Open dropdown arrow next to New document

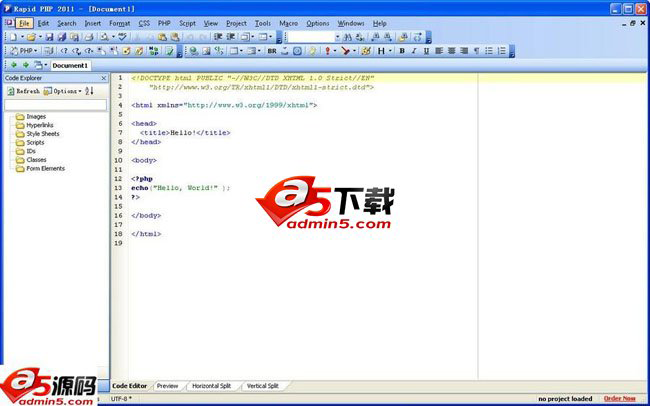click(22, 37)
